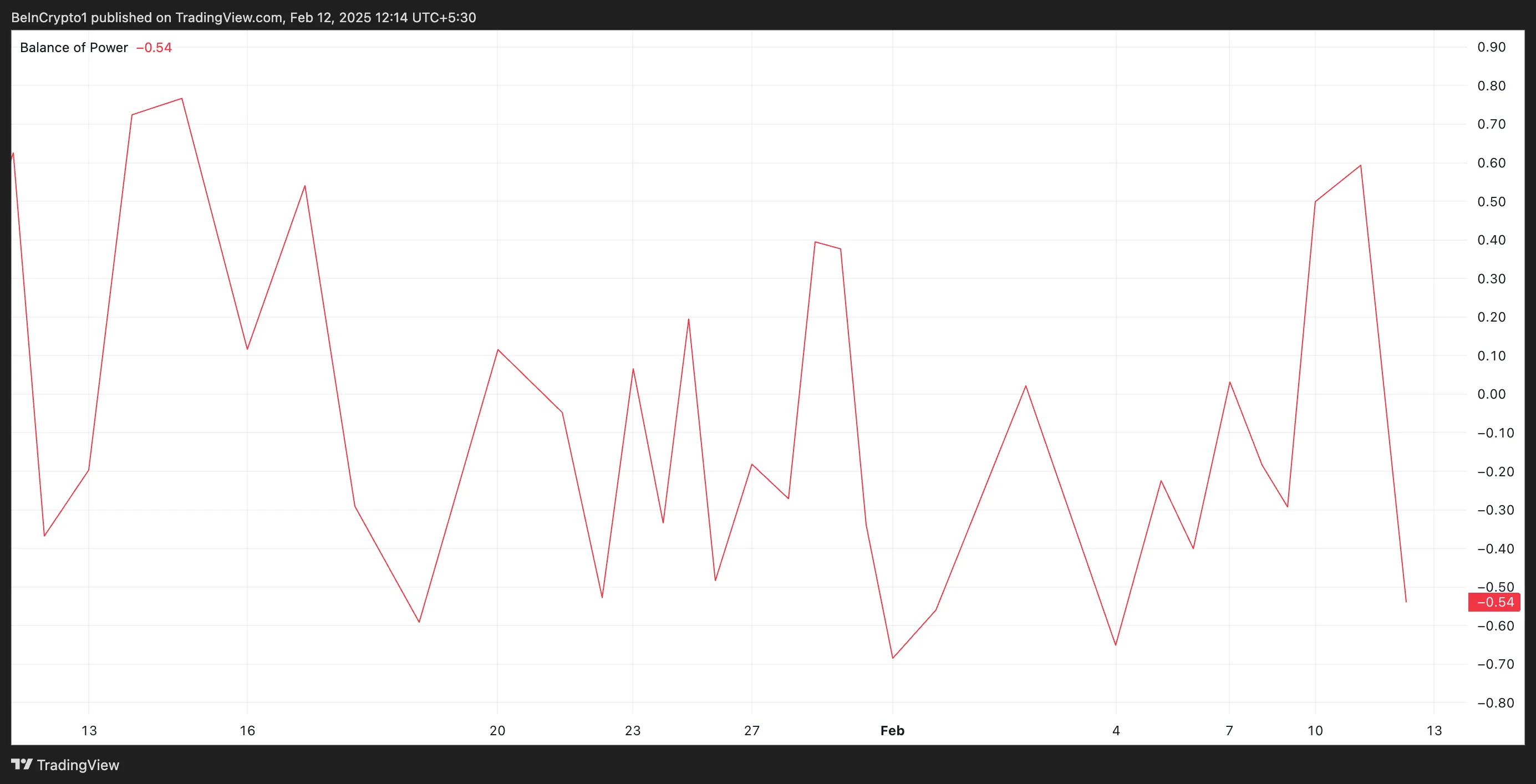Click the 7 date axis label
This screenshot has height=784, width=1536.
tap(1229, 731)
